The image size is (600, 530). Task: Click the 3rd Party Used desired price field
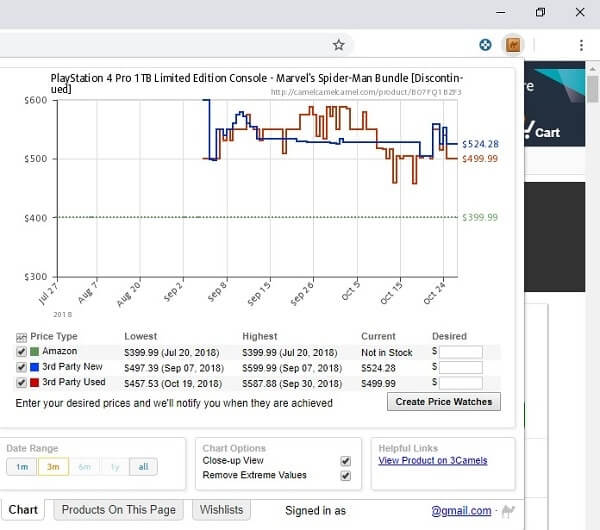pyautogui.click(x=461, y=383)
